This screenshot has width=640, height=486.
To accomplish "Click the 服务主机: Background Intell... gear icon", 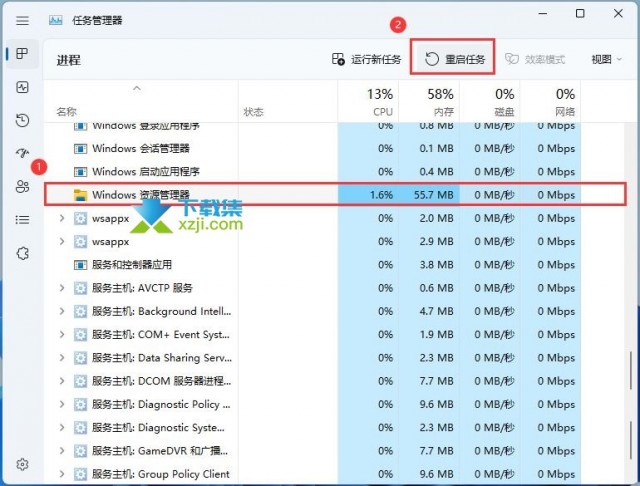I will pyautogui.click(x=80, y=311).
